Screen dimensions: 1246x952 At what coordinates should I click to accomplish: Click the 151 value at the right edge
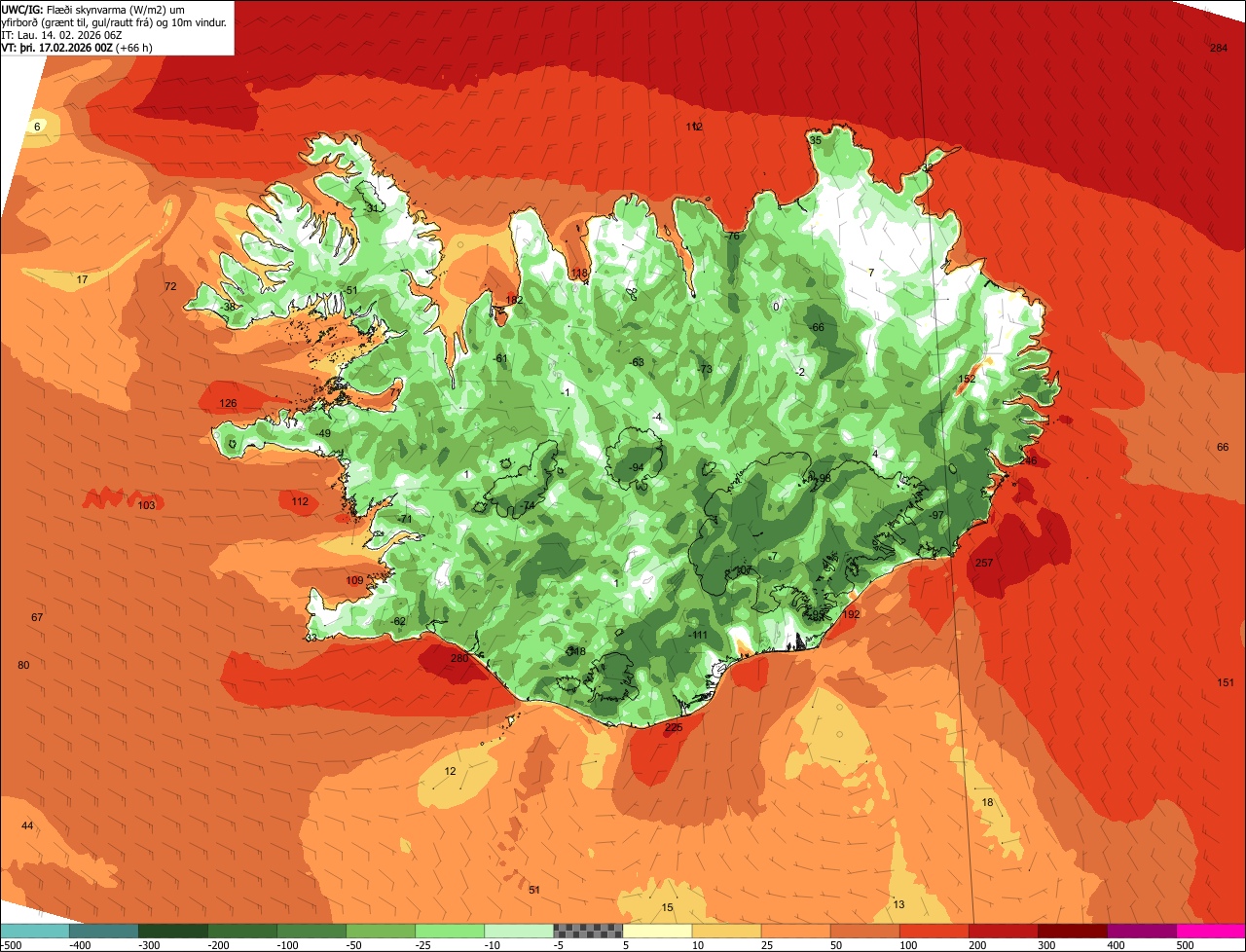(x=1227, y=682)
